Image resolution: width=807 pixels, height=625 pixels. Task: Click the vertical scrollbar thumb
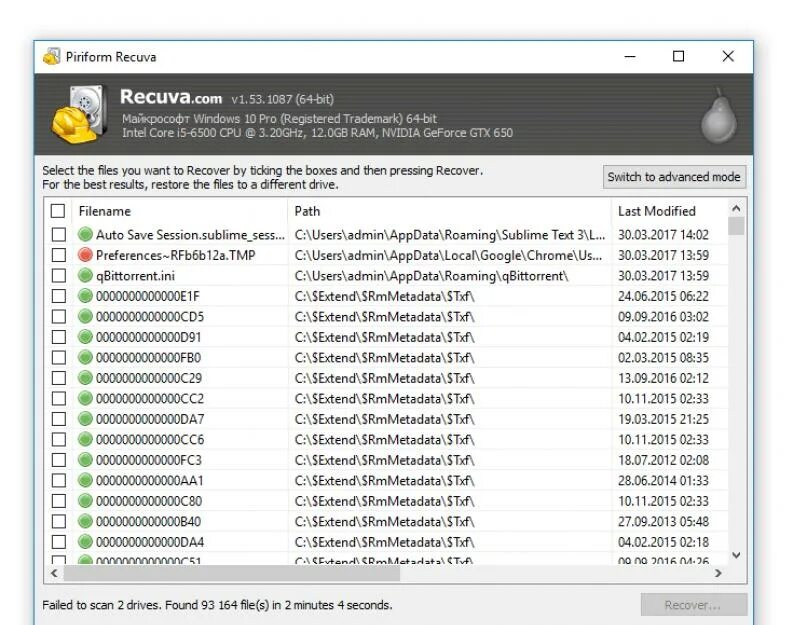tap(736, 226)
